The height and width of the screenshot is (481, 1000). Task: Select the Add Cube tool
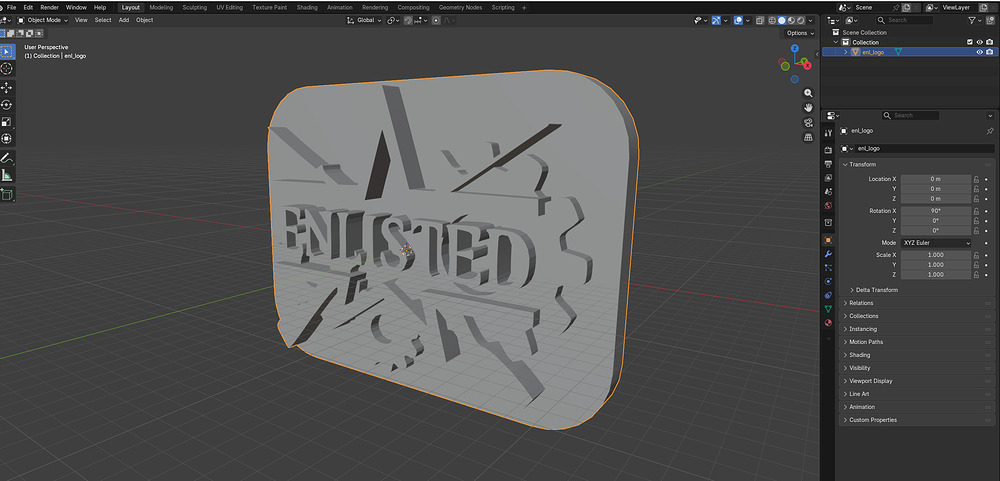(7, 194)
